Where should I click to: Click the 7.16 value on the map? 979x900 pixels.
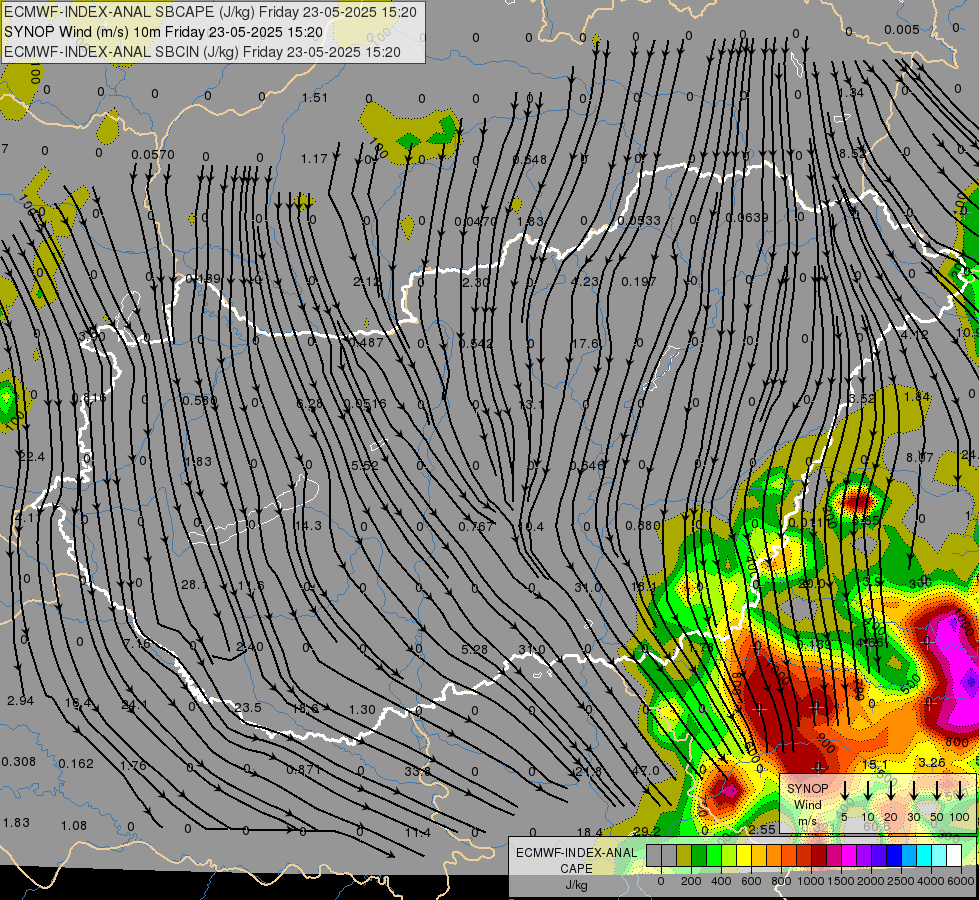(137, 643)
